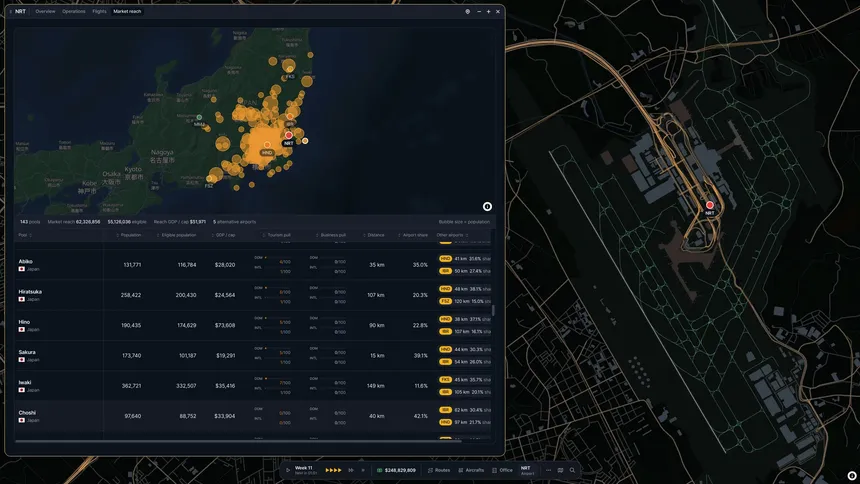Click the Japan flag in Abiko row

pyautogui.click(x=21, y=269)
